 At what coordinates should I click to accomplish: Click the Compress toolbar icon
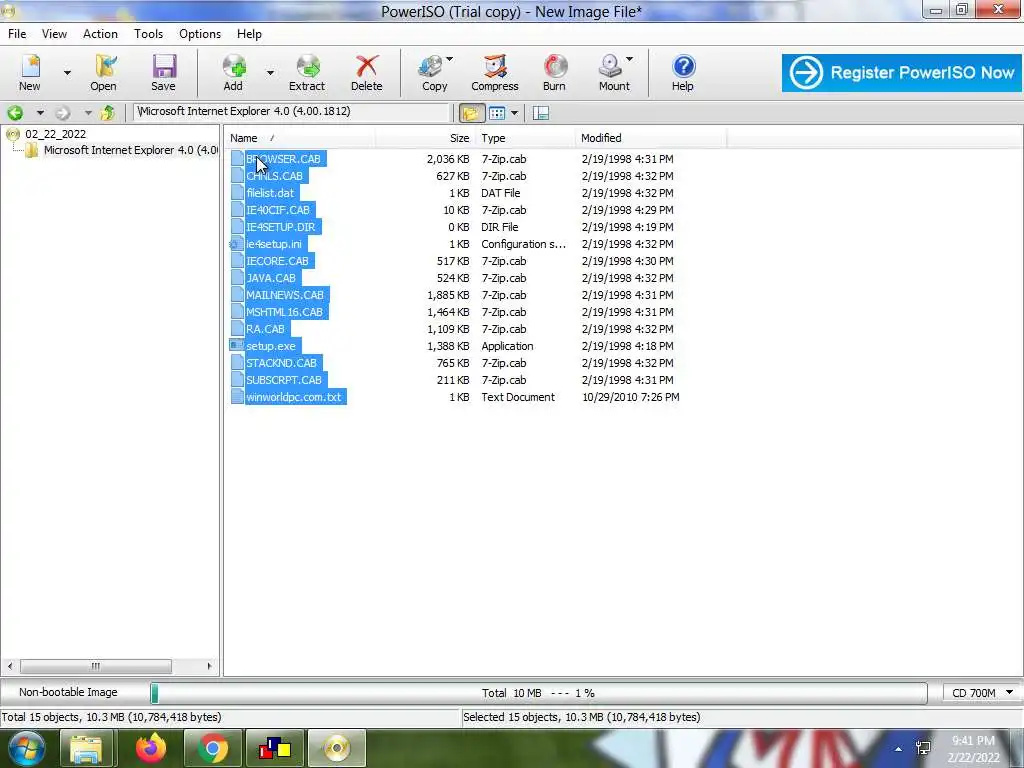pos(494,72)
